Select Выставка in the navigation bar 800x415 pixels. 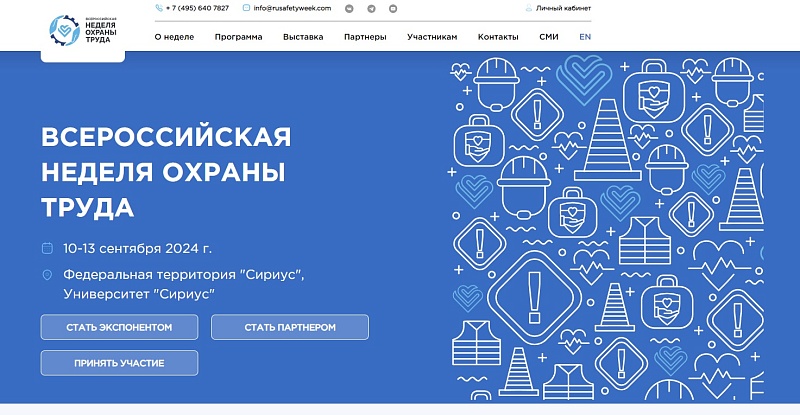303,37
